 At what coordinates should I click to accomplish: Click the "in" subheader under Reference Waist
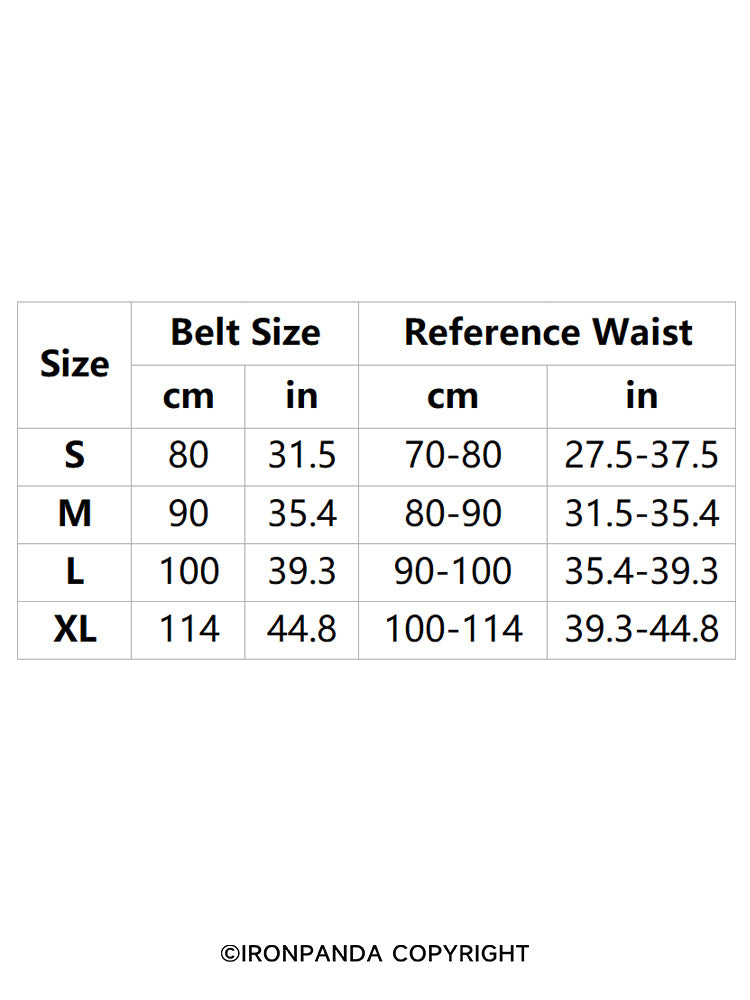coord(641,397)
